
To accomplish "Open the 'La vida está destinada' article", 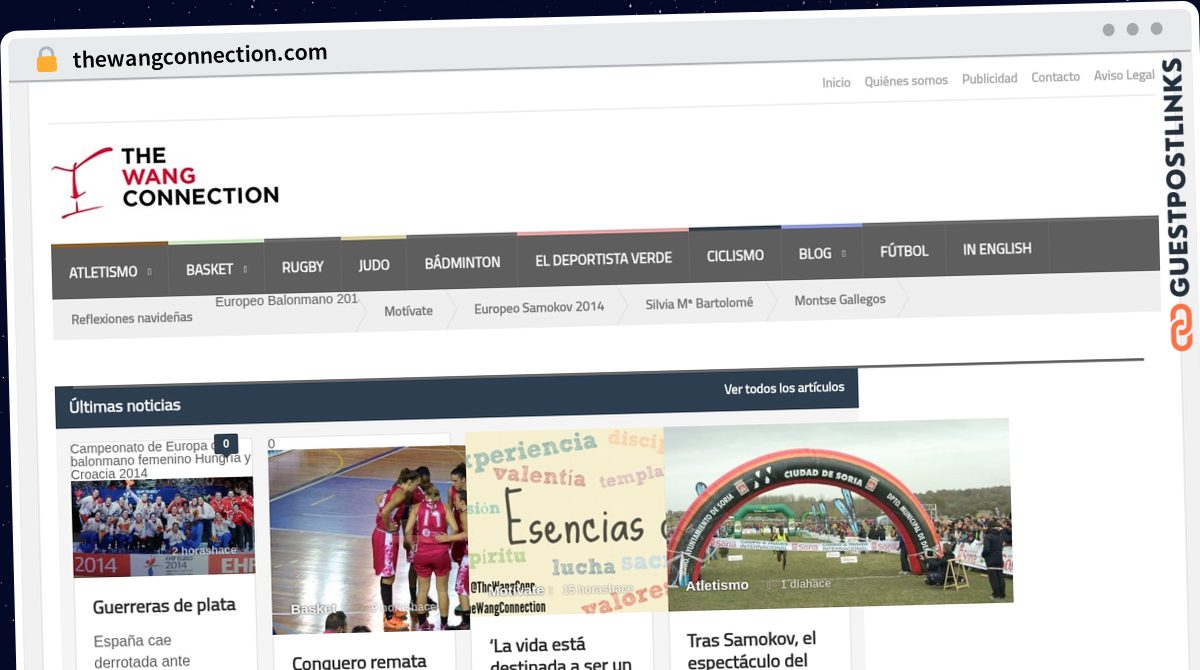I will (x=561, y=654).
